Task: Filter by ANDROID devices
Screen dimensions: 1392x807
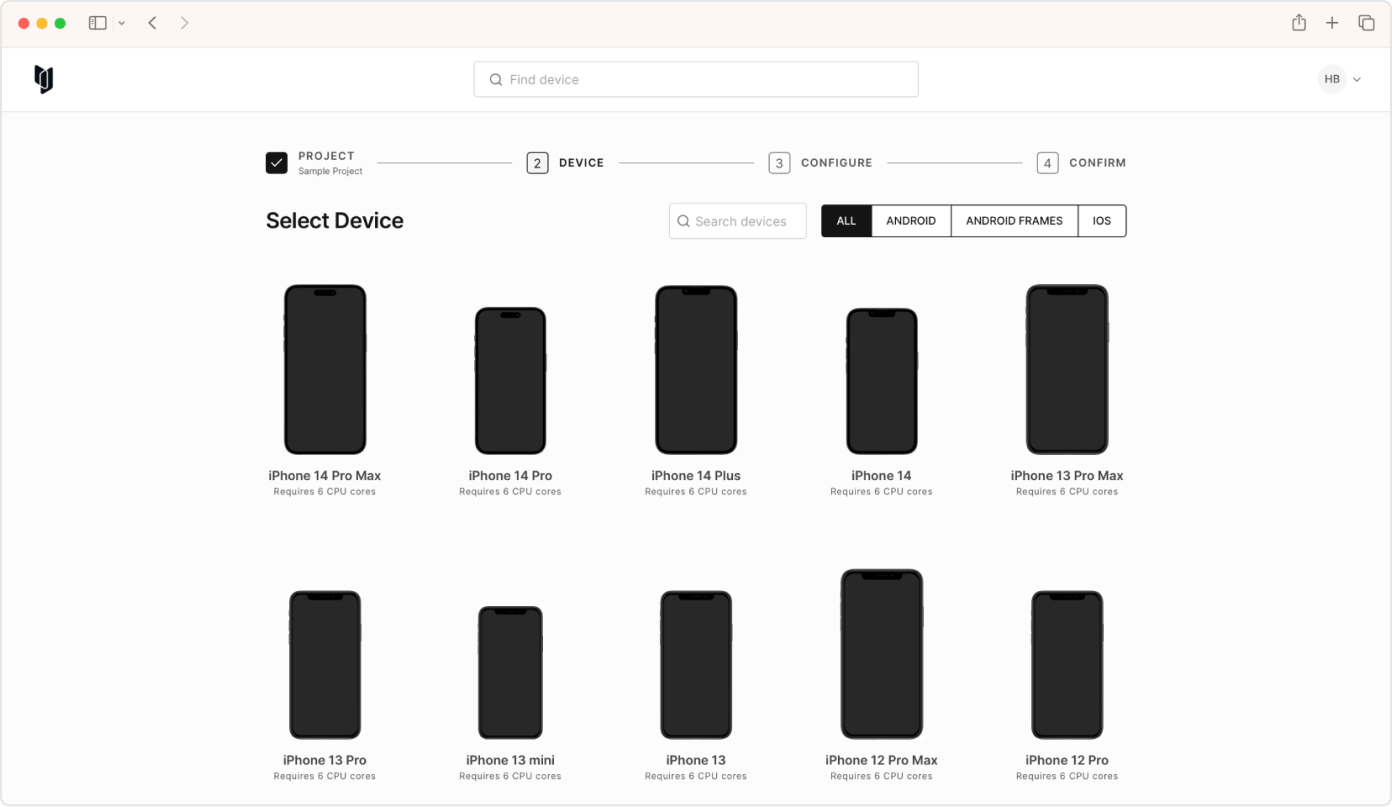Action: click(911, 221)
